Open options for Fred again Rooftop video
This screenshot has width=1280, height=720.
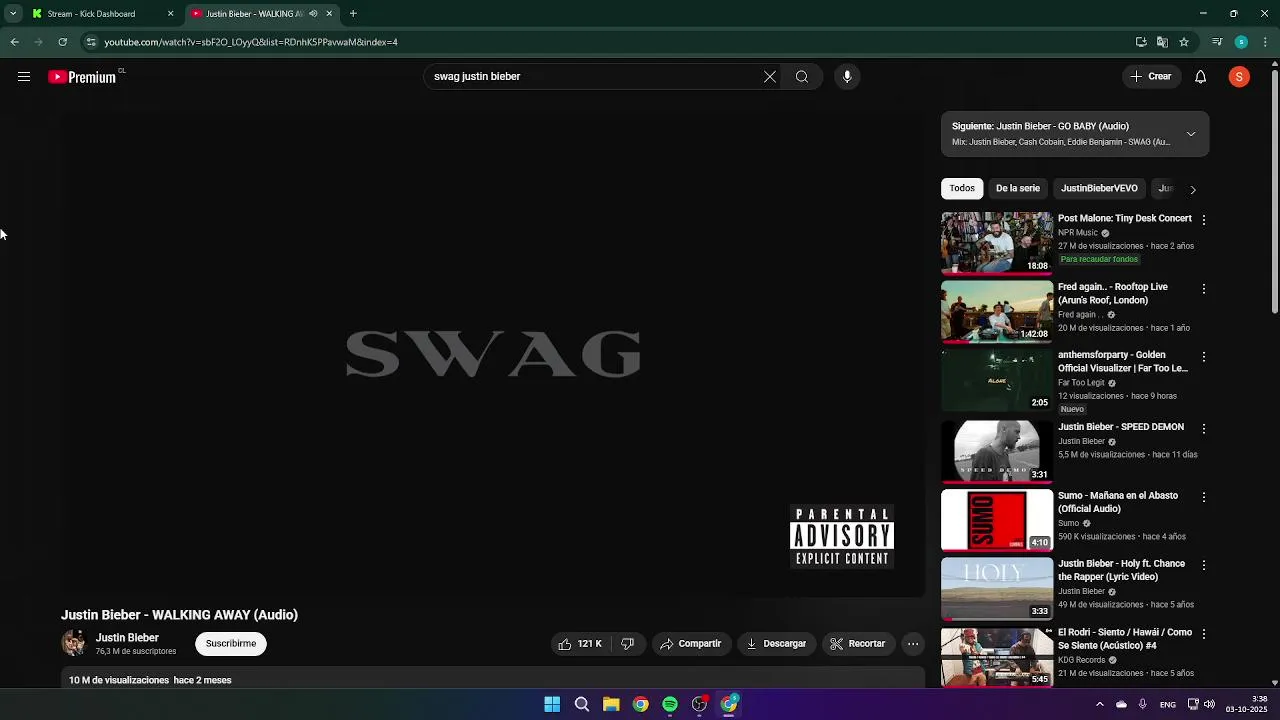pos(1204,289)
